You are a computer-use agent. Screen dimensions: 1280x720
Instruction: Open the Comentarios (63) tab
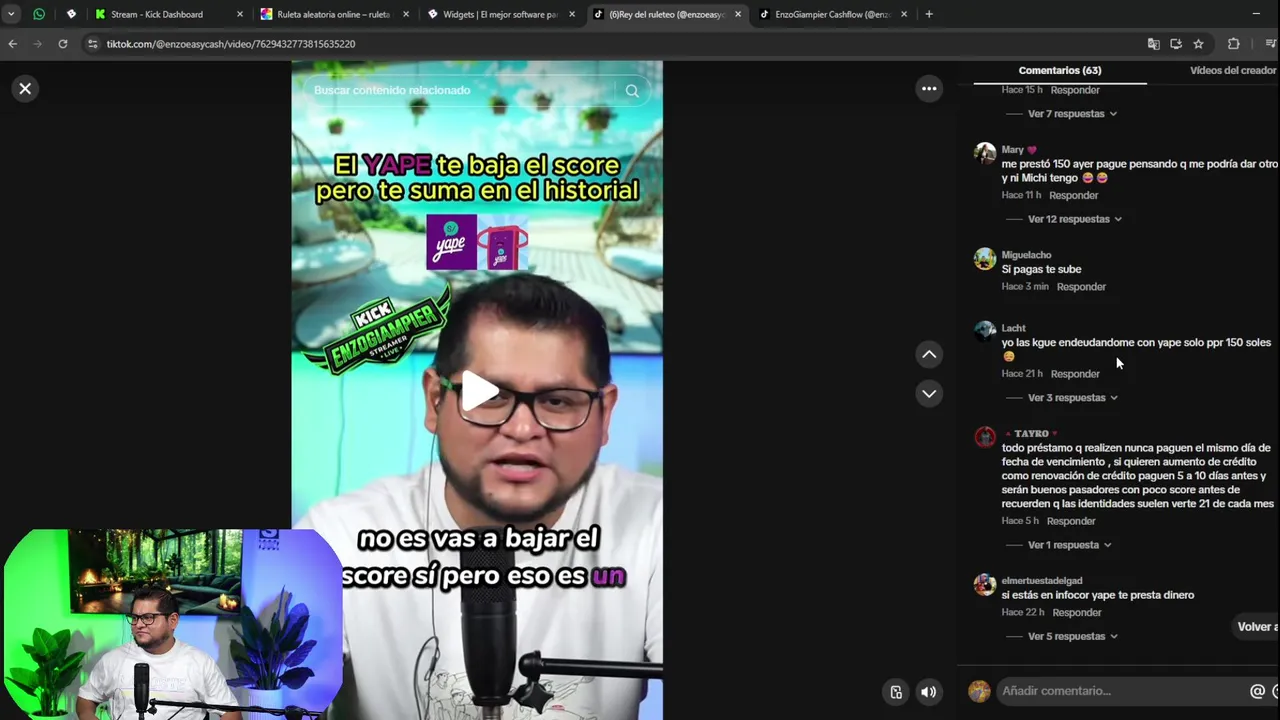1060,70
